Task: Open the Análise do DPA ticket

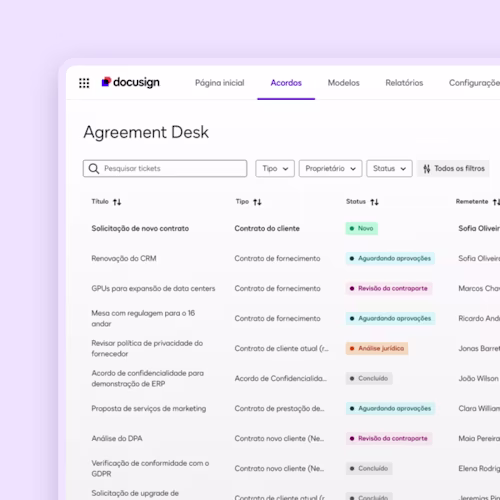Action: [117, 439]
